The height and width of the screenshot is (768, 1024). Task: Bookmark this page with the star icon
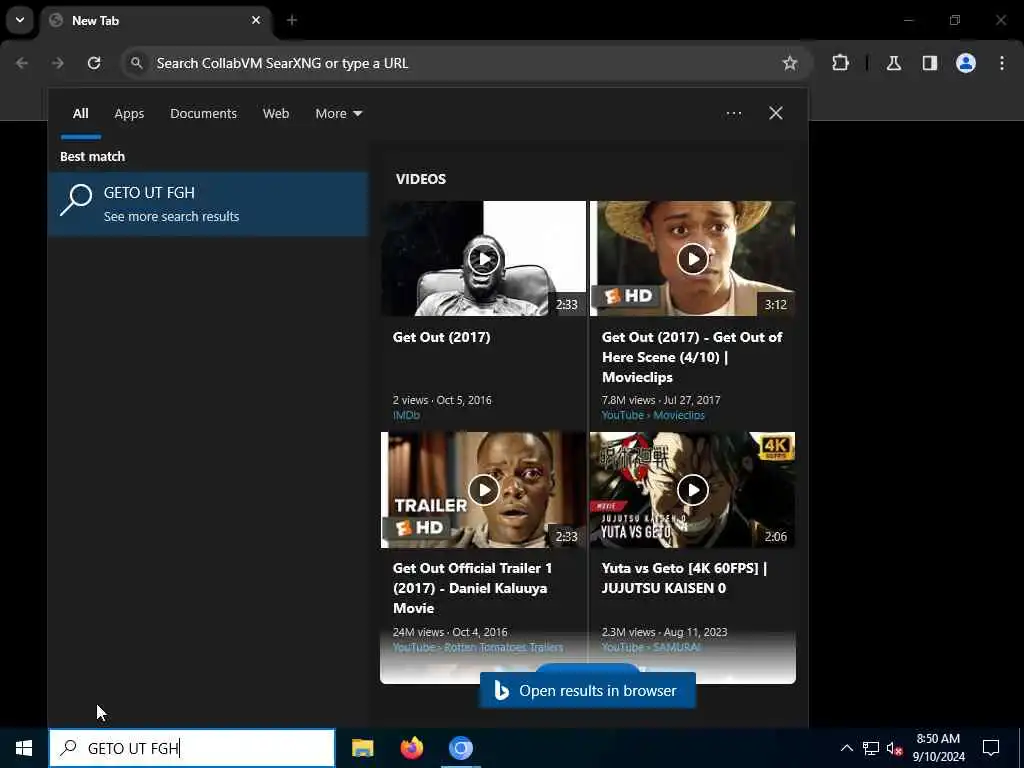pos(790,63)
